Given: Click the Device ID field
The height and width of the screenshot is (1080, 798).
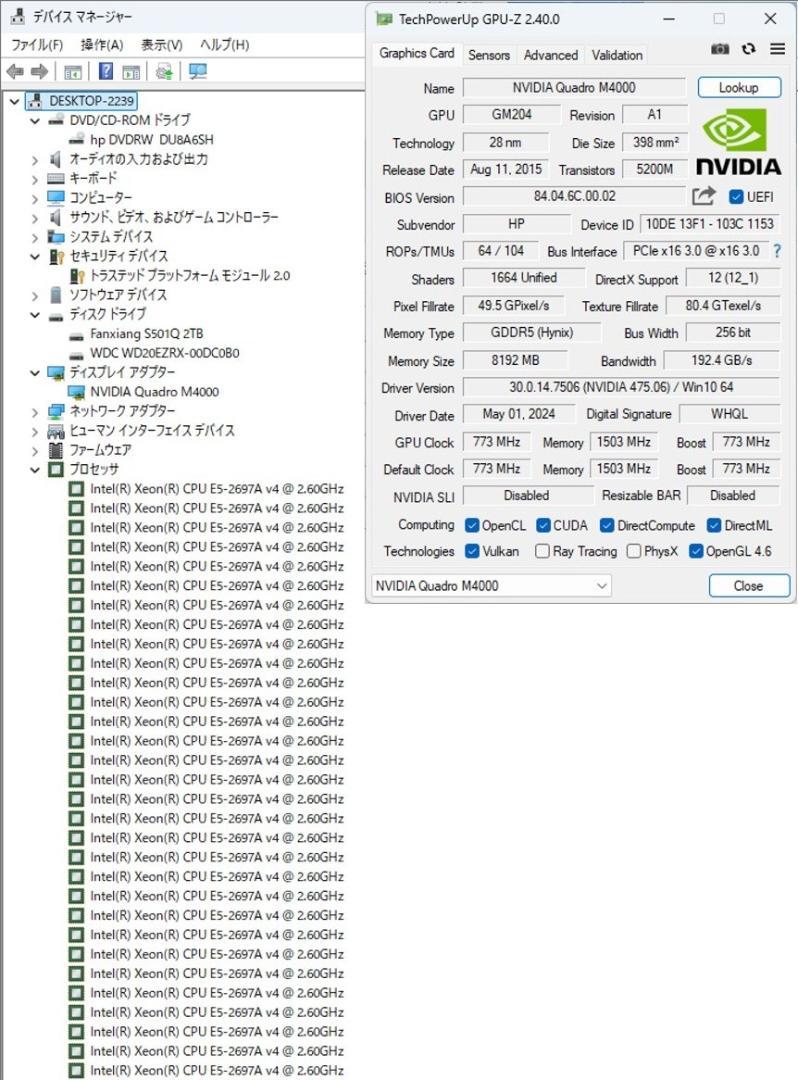Looking at the screenshot, I should [709, 224].
